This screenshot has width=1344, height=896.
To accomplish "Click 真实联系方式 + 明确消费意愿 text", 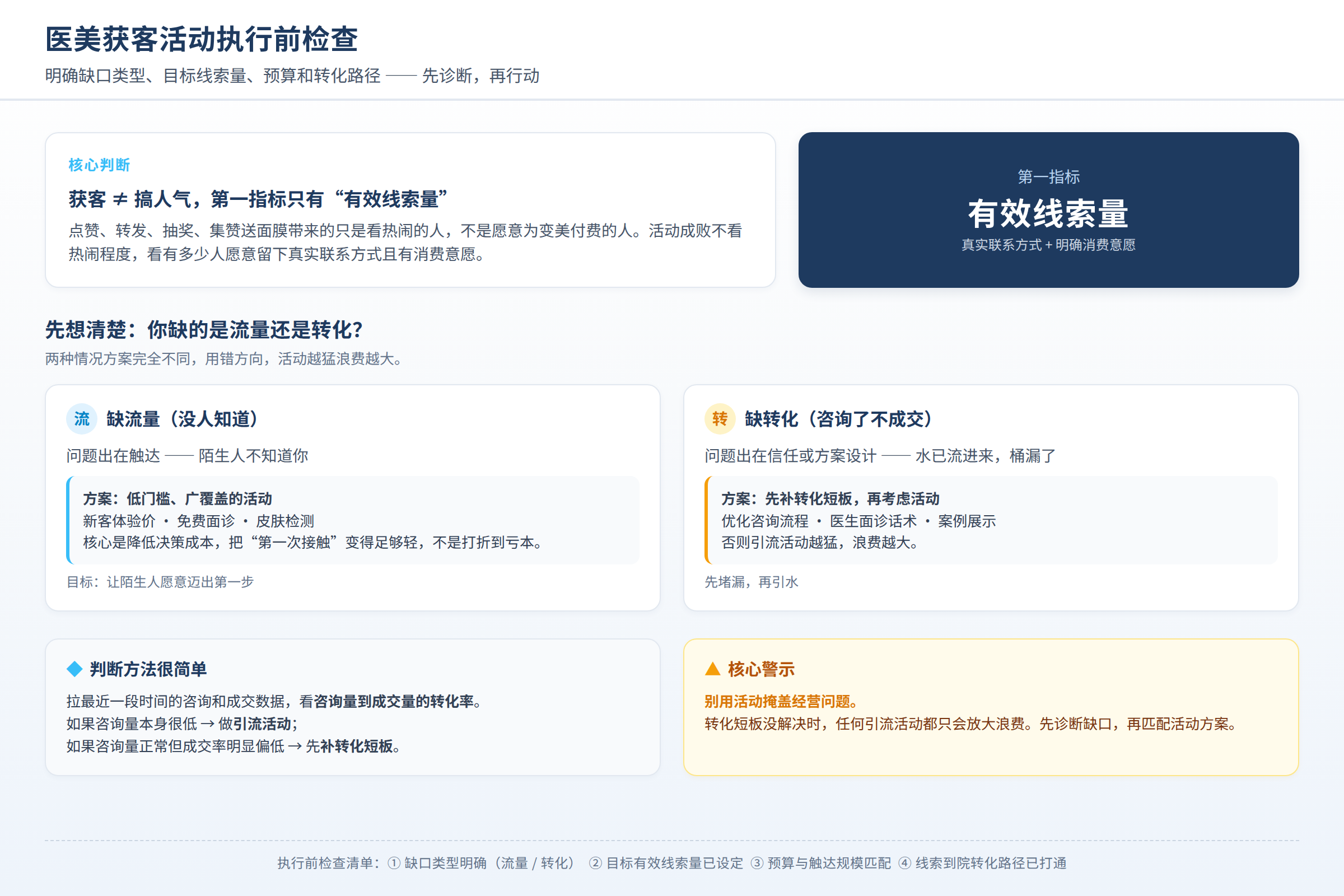I will pyautogui.click(x=1048, y=245).
